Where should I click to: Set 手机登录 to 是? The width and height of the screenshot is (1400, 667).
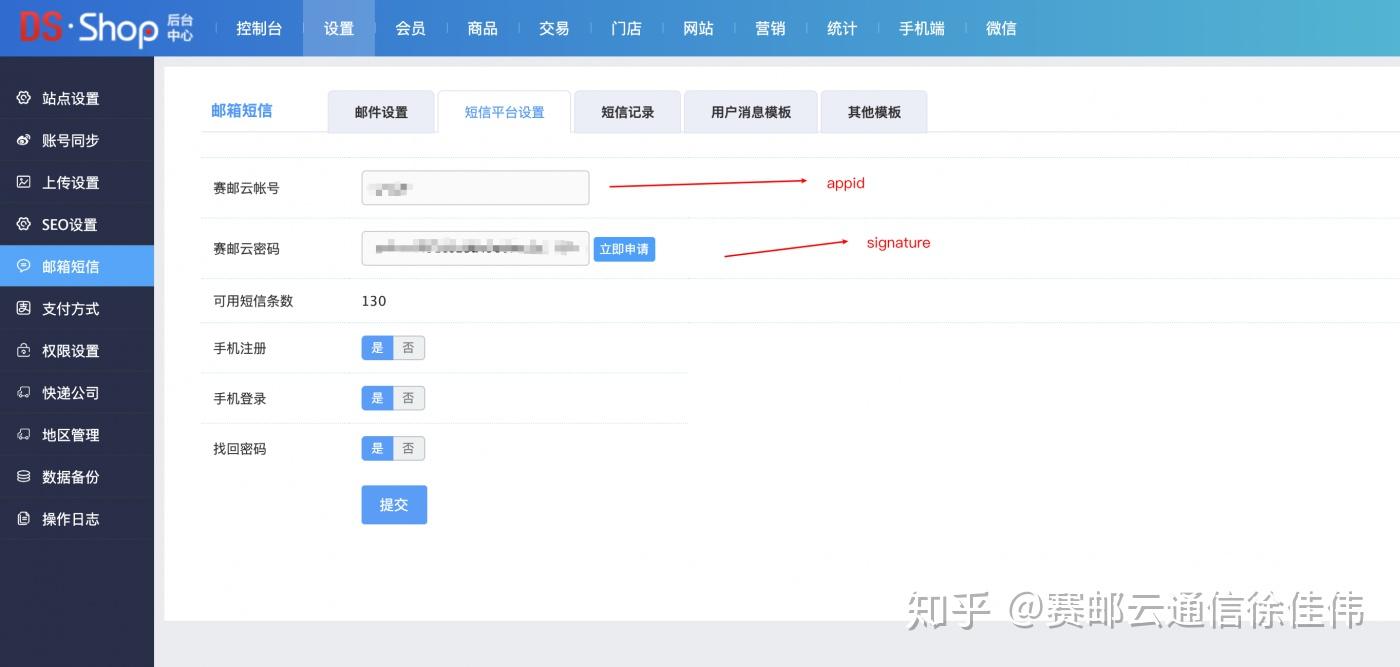click(x=377, y=398)
